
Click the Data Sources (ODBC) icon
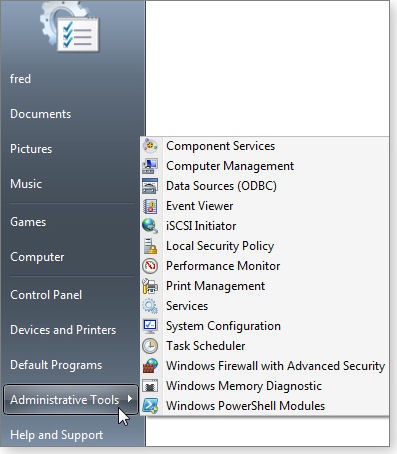pos(150,186)
